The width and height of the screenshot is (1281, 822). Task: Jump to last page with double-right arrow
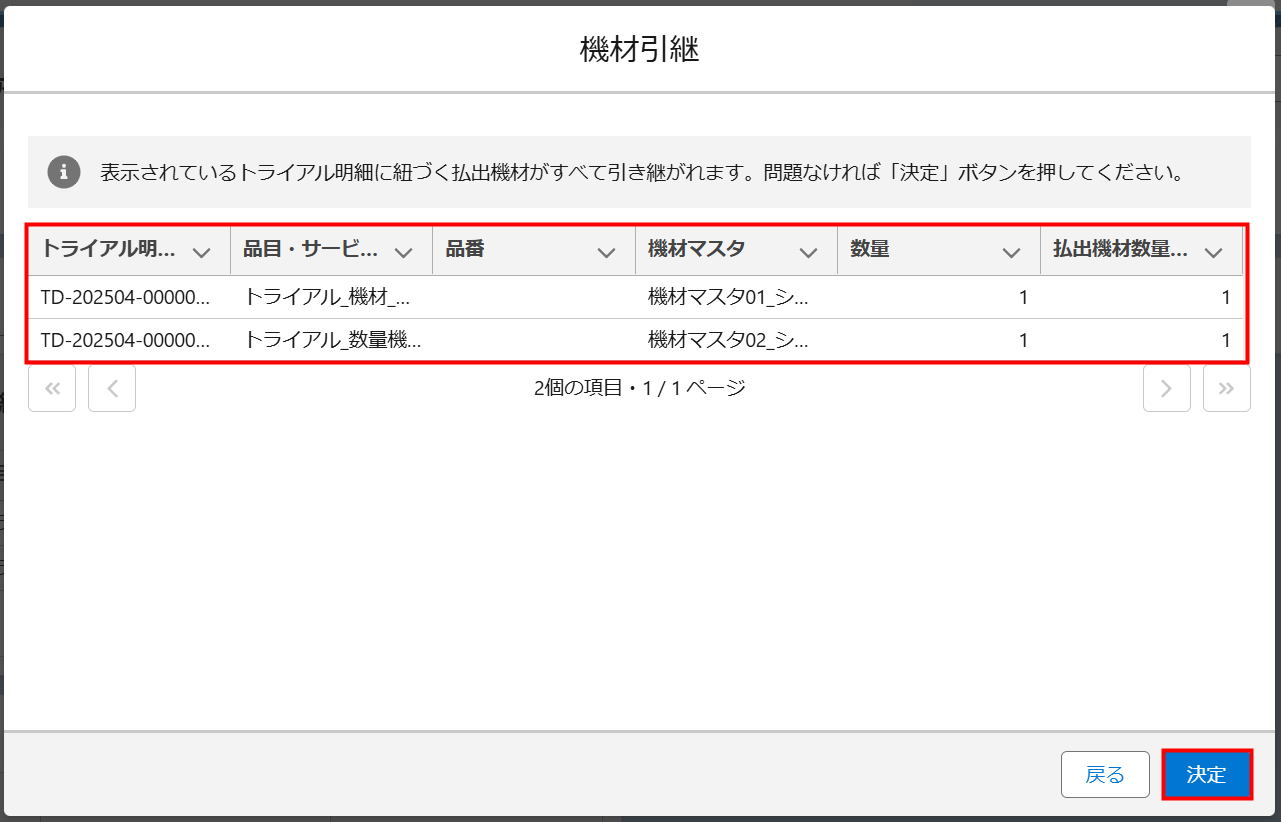coord(1226,389)
